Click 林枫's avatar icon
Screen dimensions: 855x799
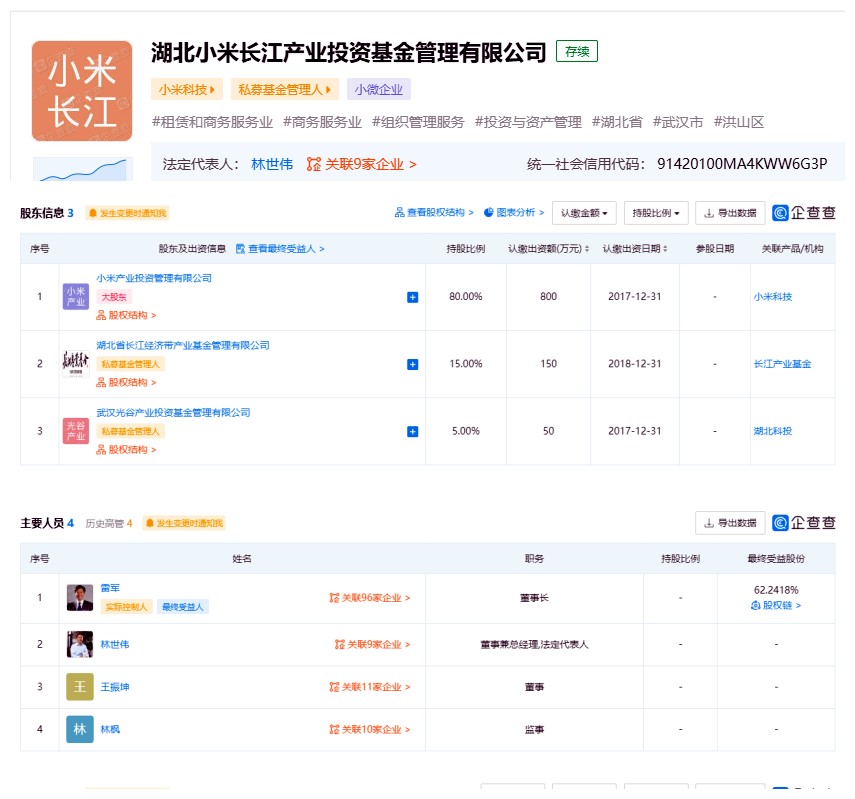(80, 729)
